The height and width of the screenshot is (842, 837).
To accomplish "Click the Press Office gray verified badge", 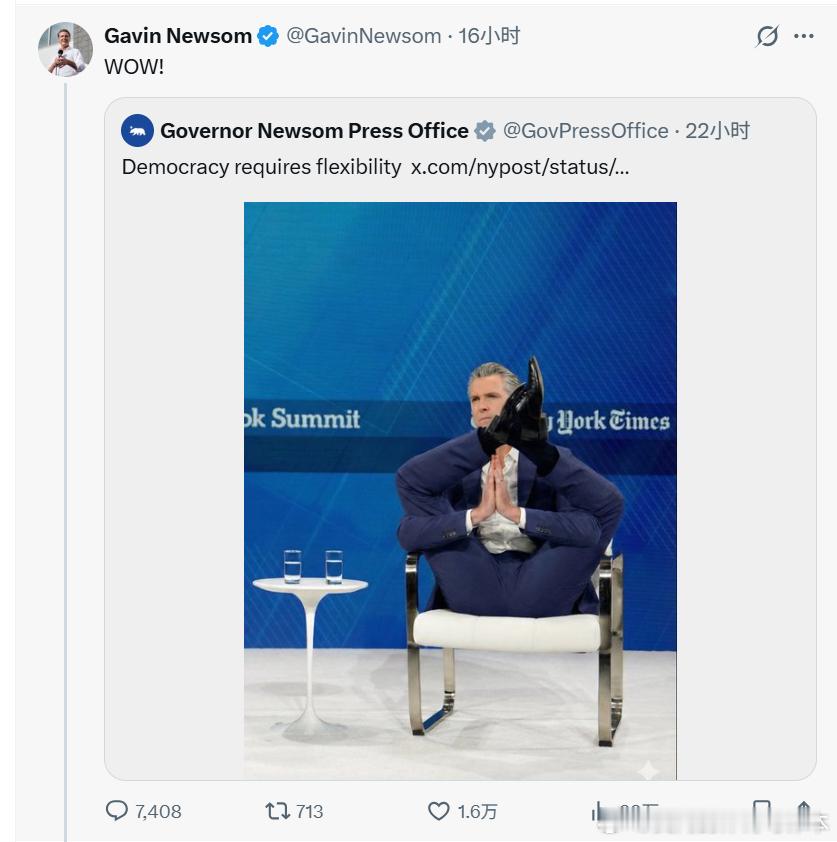I will click(485, 131).
